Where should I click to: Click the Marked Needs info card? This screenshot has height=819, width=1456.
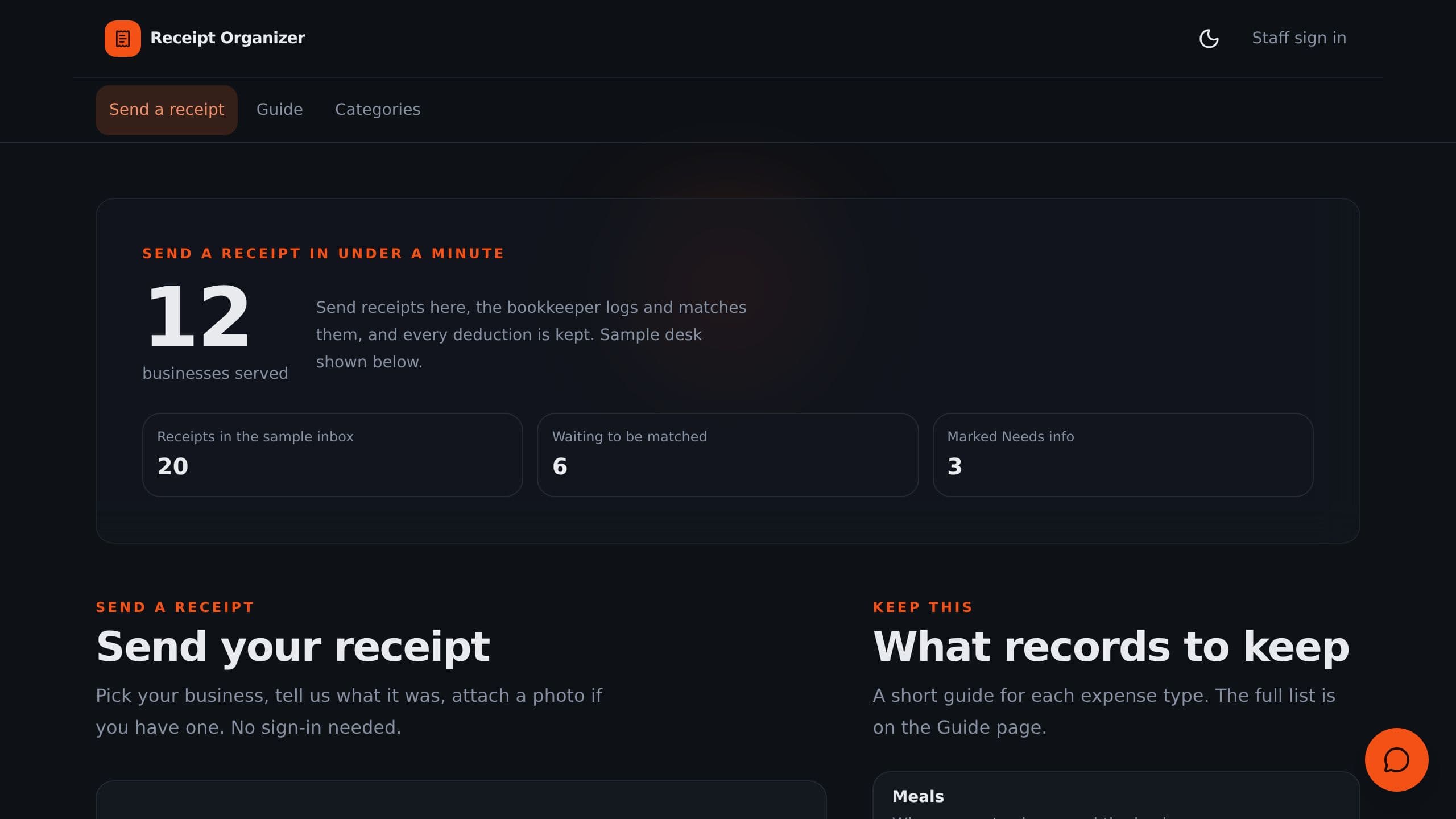[1123, 455]
